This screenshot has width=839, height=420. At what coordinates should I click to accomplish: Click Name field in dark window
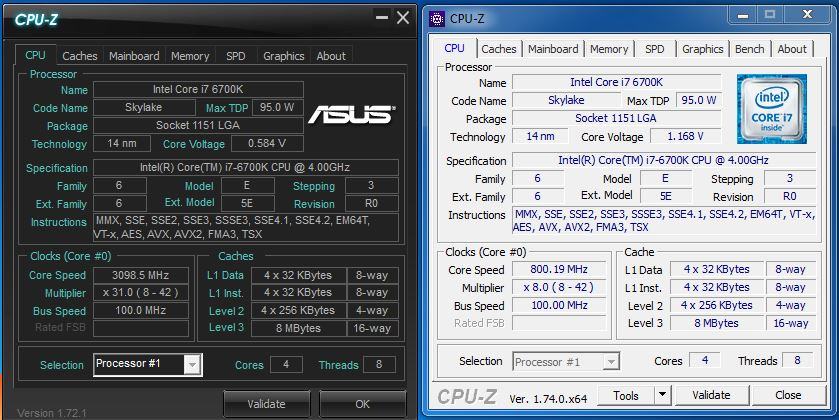click(198, 89)
